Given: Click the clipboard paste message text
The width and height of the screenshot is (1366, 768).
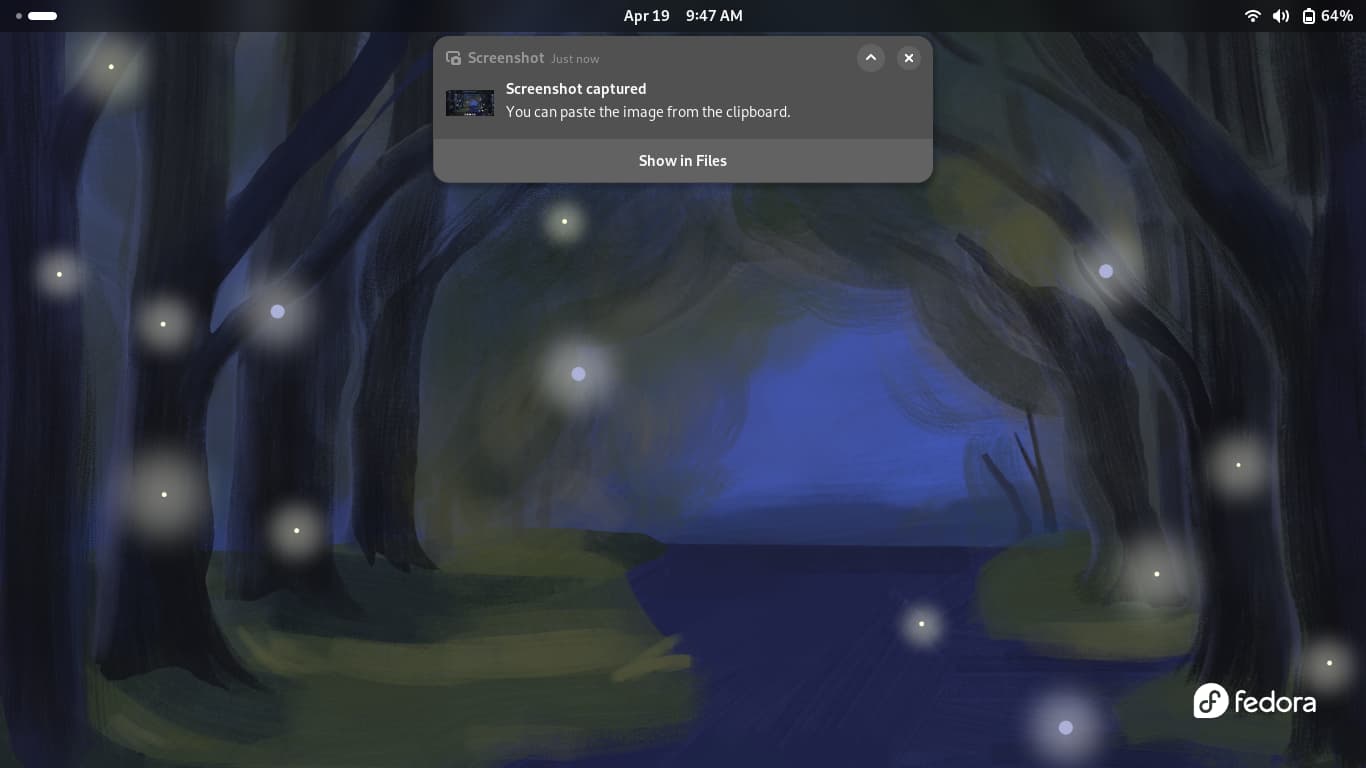Looking at the screenshot, I should [x=648, y=112].
